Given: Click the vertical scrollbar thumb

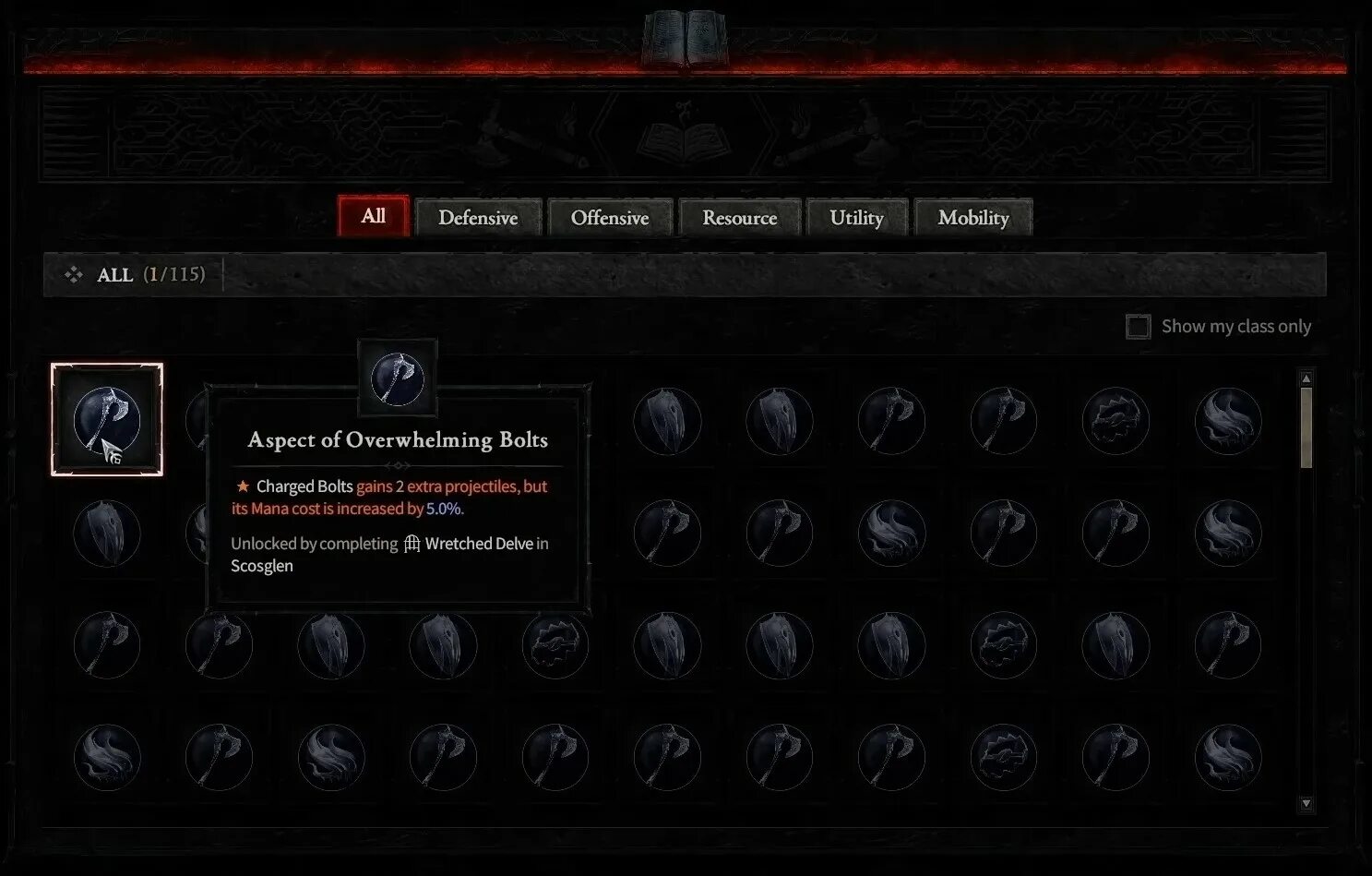Looking at the screenshot, I should tap(1306, 427).
